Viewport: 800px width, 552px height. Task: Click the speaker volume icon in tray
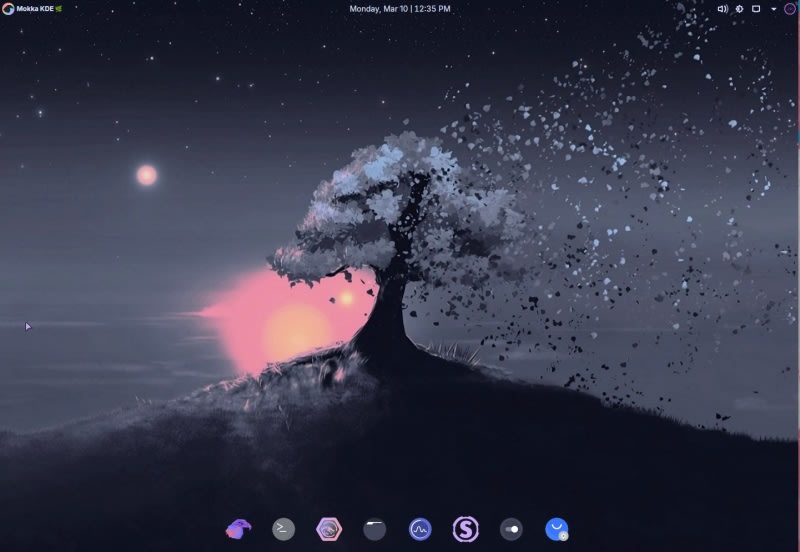click(723, 8)
